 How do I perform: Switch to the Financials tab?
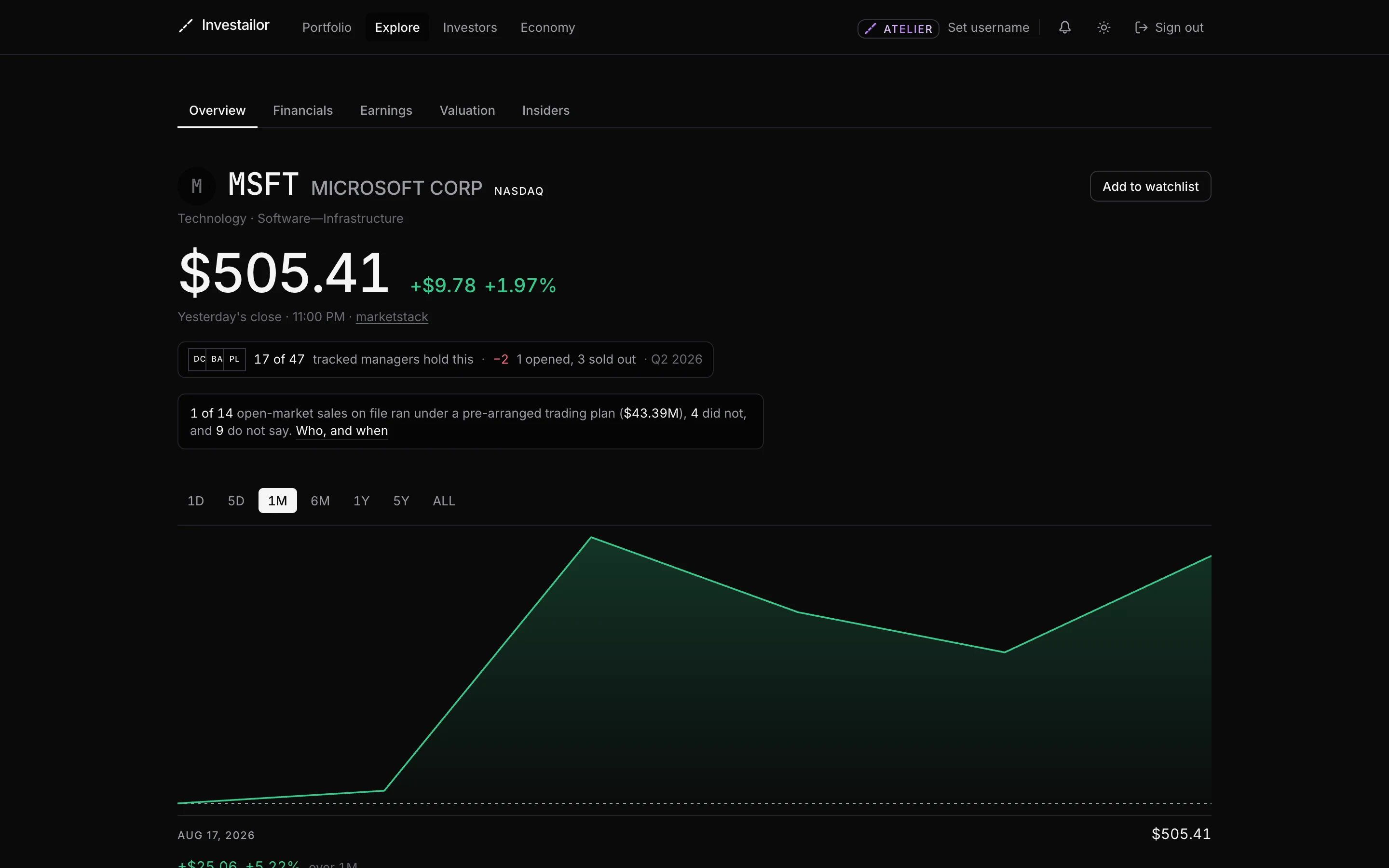point(302,110)
